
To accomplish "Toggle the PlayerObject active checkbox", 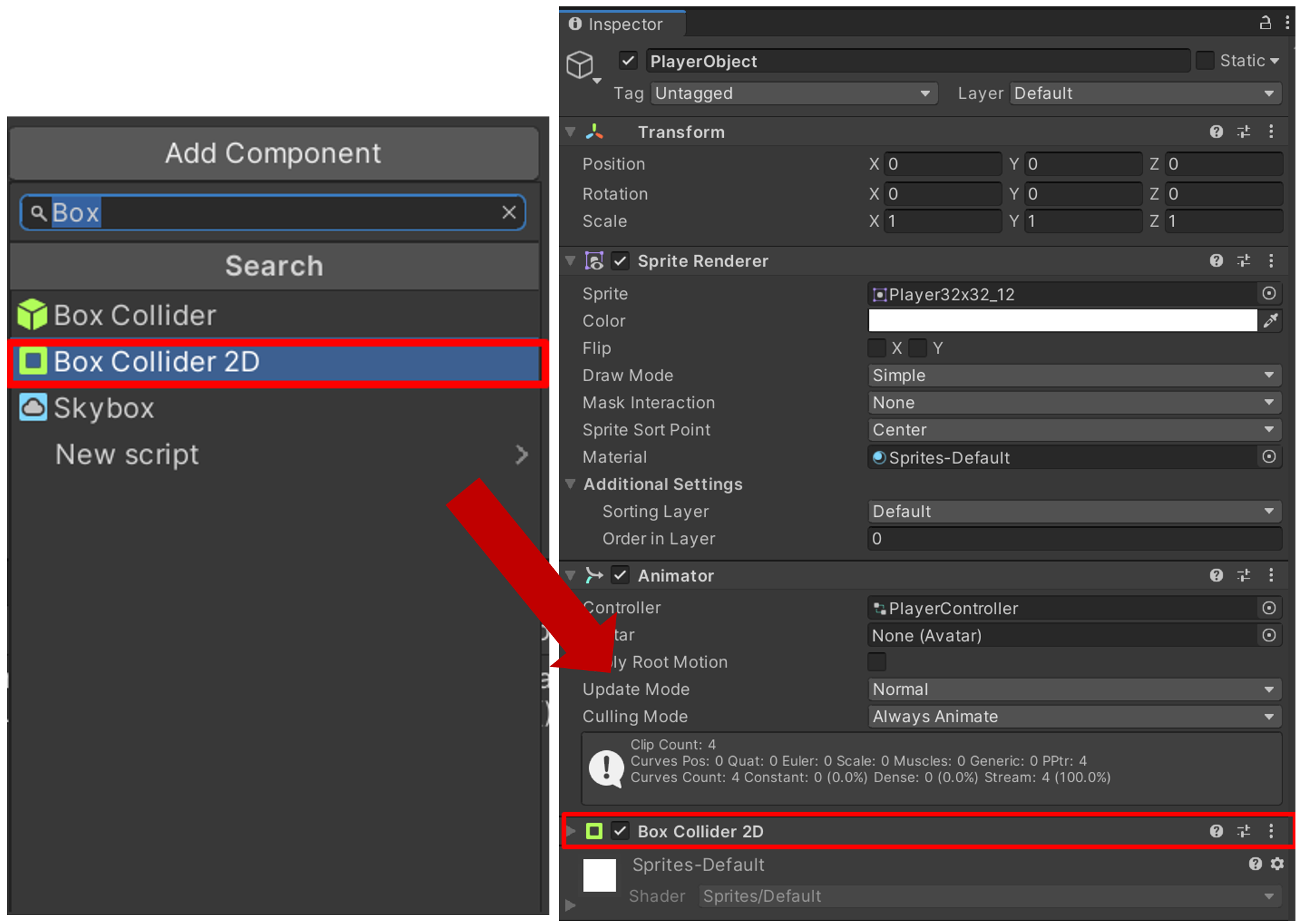I will click(628, 61).
